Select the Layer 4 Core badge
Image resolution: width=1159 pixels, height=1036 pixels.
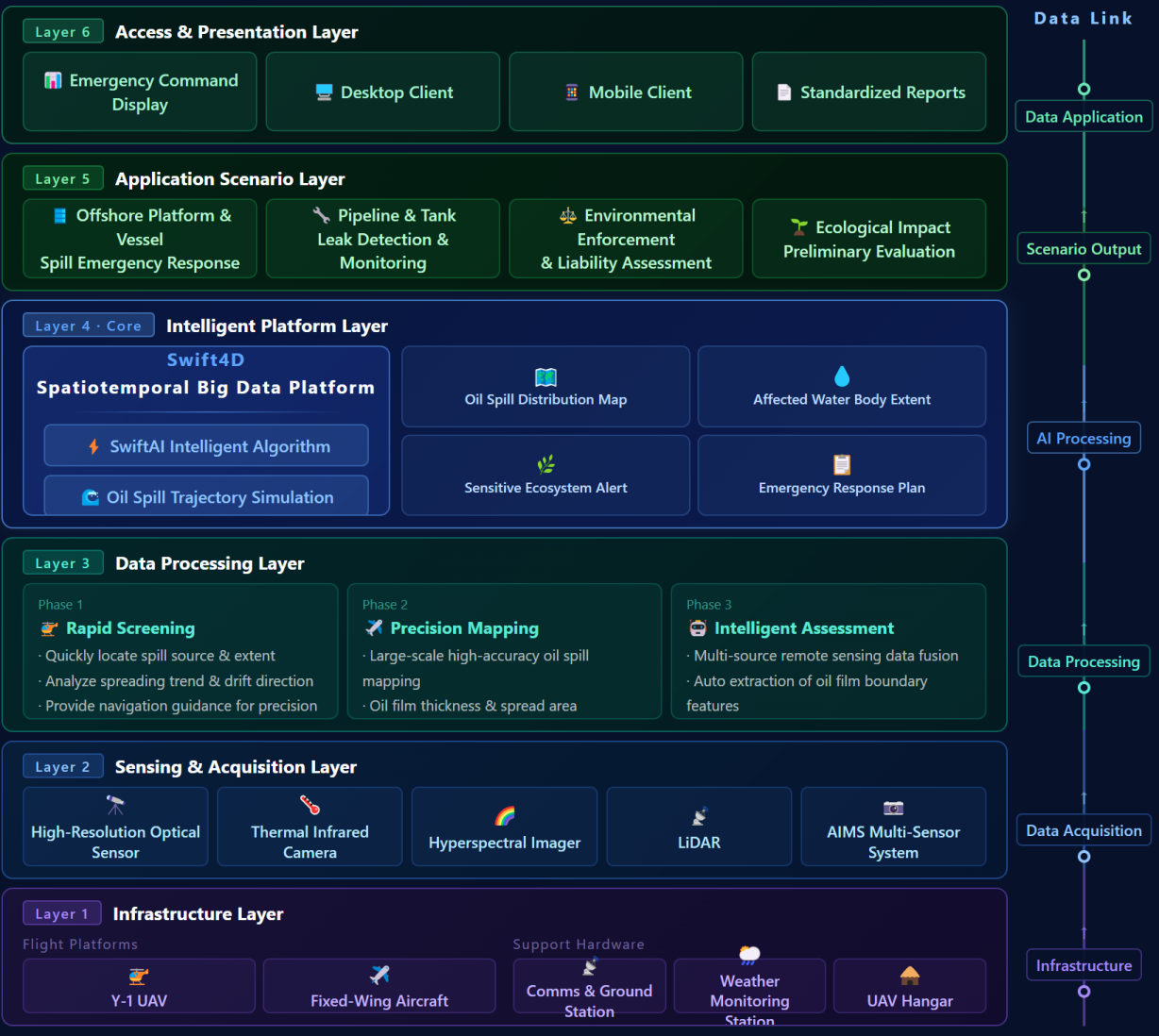88,326
